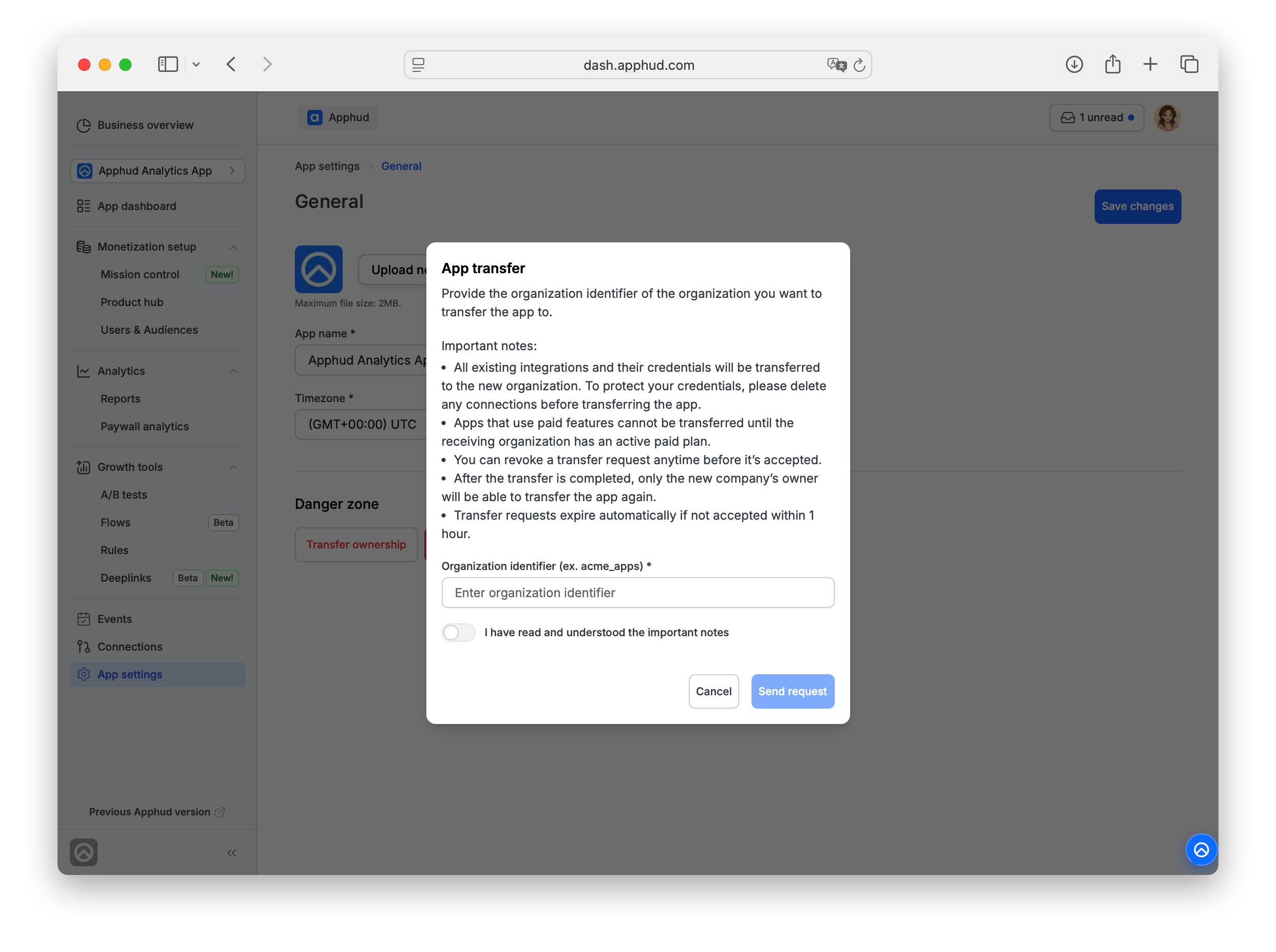This screenshot has width=1276, height=952.
Task: Click the Business overview pie icon
Action: coord(84,125)
